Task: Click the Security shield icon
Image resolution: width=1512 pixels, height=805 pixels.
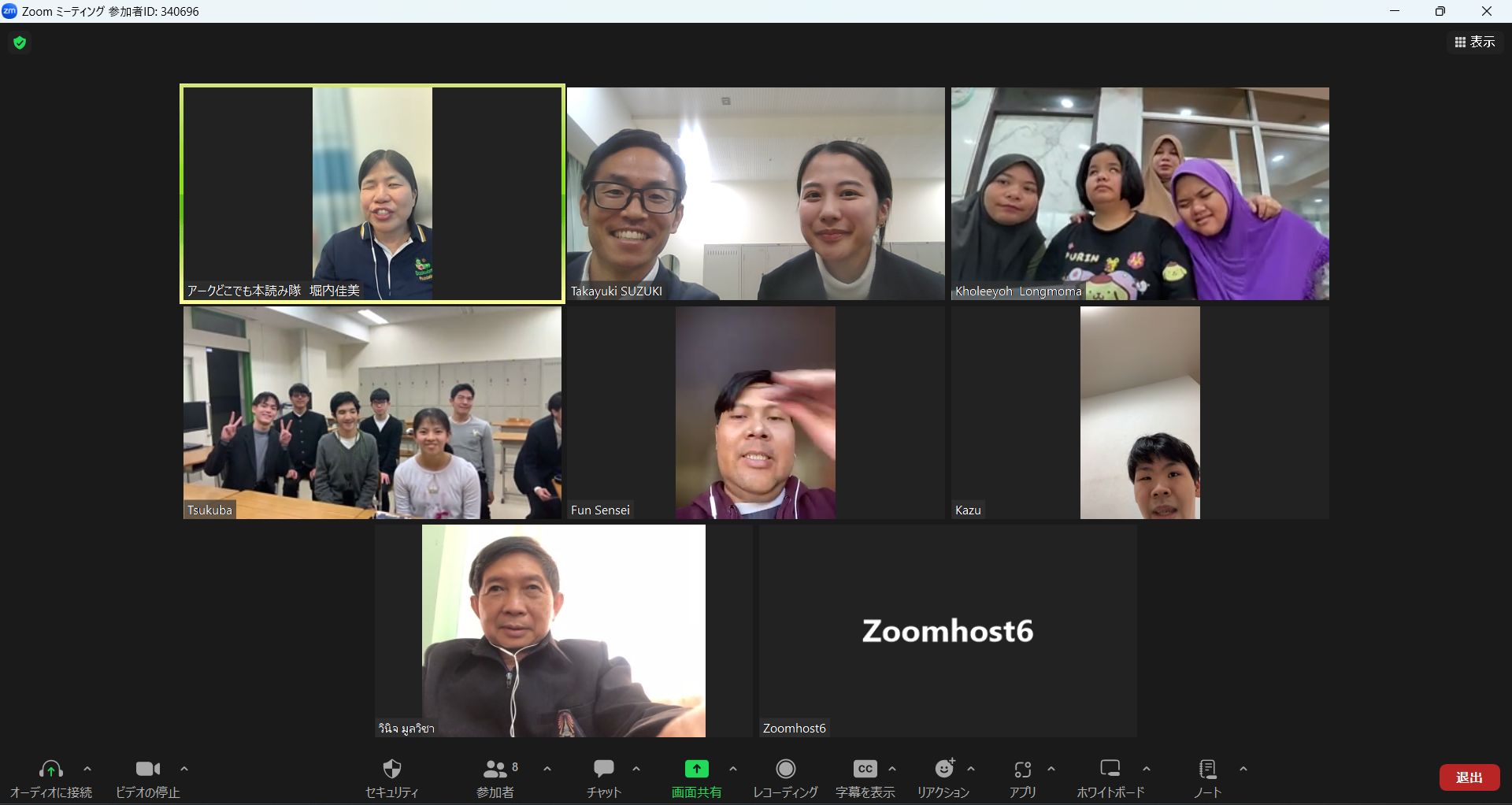Action: tap(391, 770)
